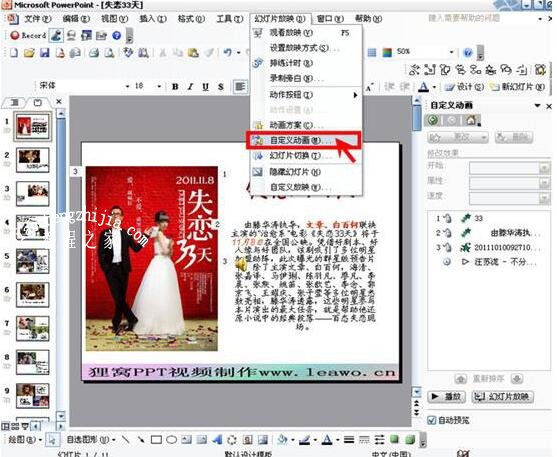The image size is (557, 457).
Task: Choose 观看放映 from the slideshow menu
Action: click(x=306, y=33)
